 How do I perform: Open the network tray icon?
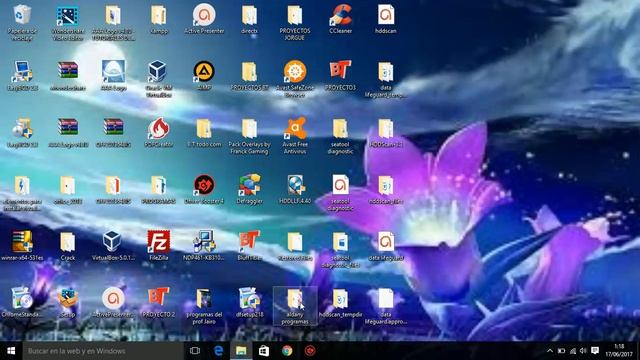573,351
